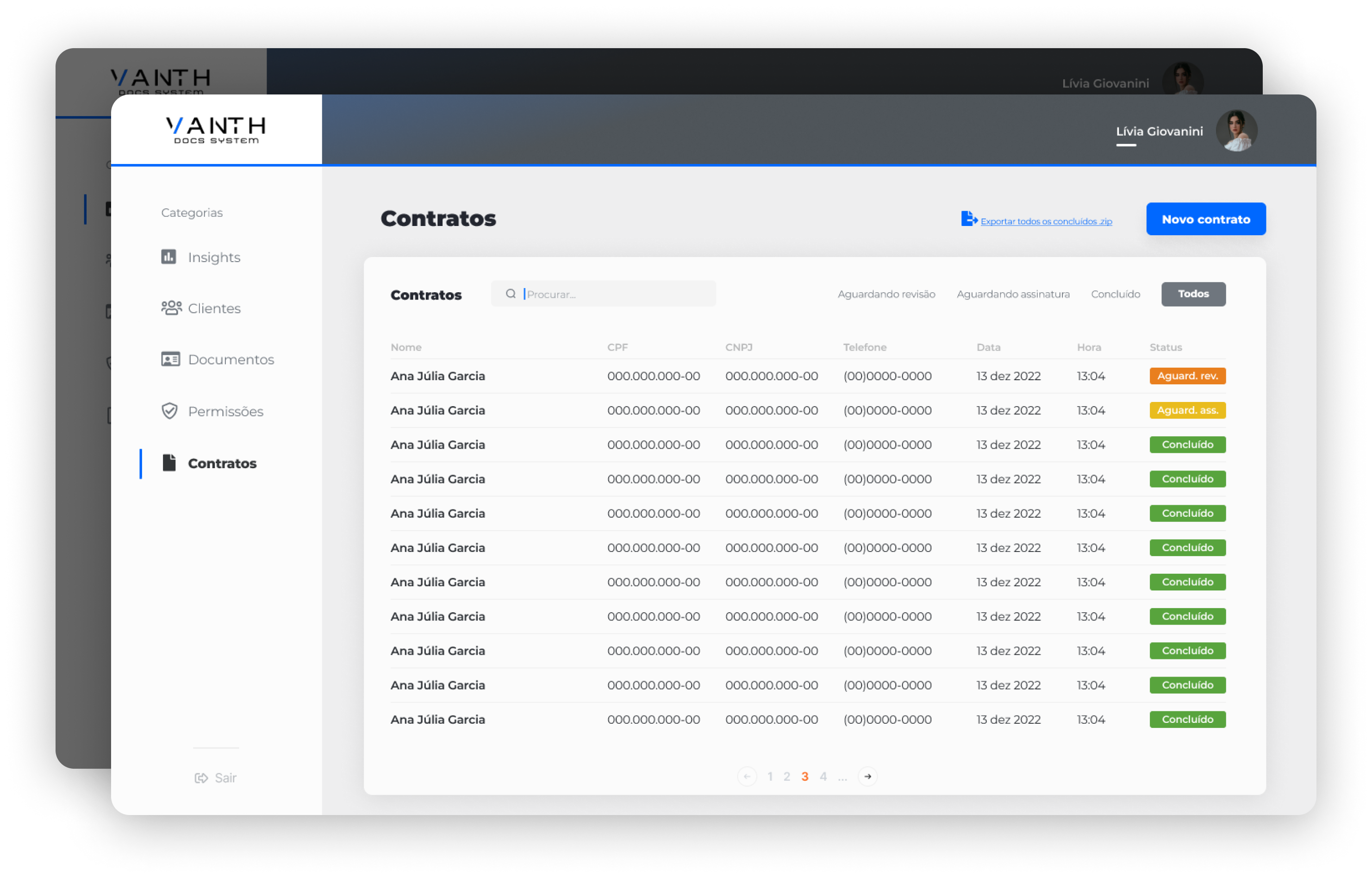Click the Contratos page title
This screenshot has width=1372, height=878.
(x=438, y=219)
